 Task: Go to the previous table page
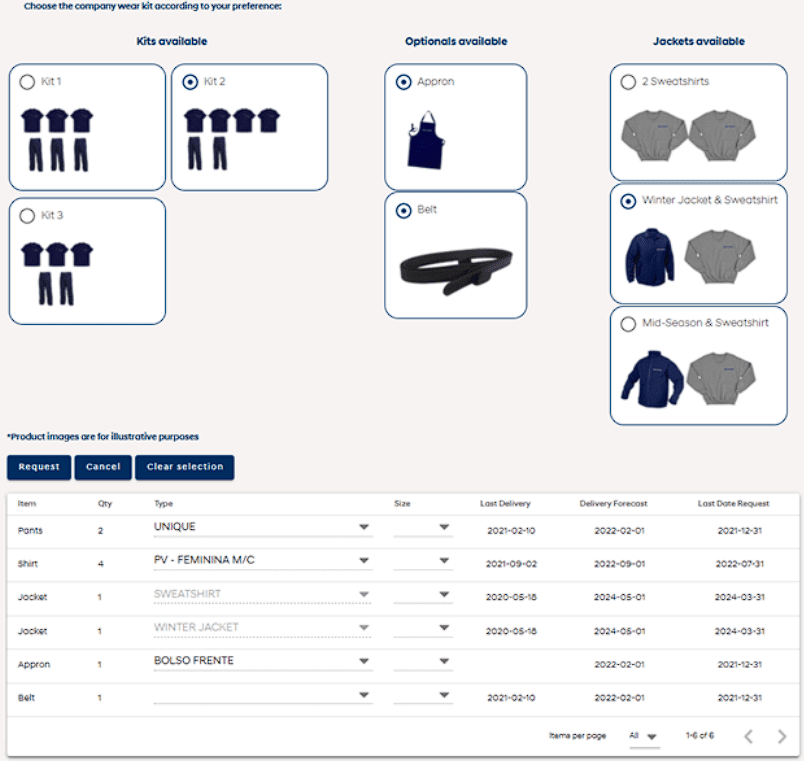749,736
